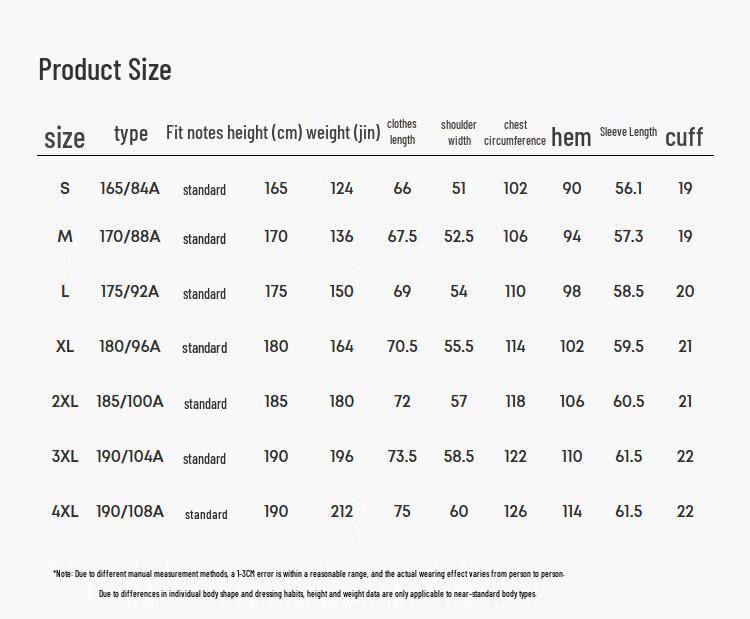Click the Product Size heading
The image size is (750, 619).
click(105, 69)
